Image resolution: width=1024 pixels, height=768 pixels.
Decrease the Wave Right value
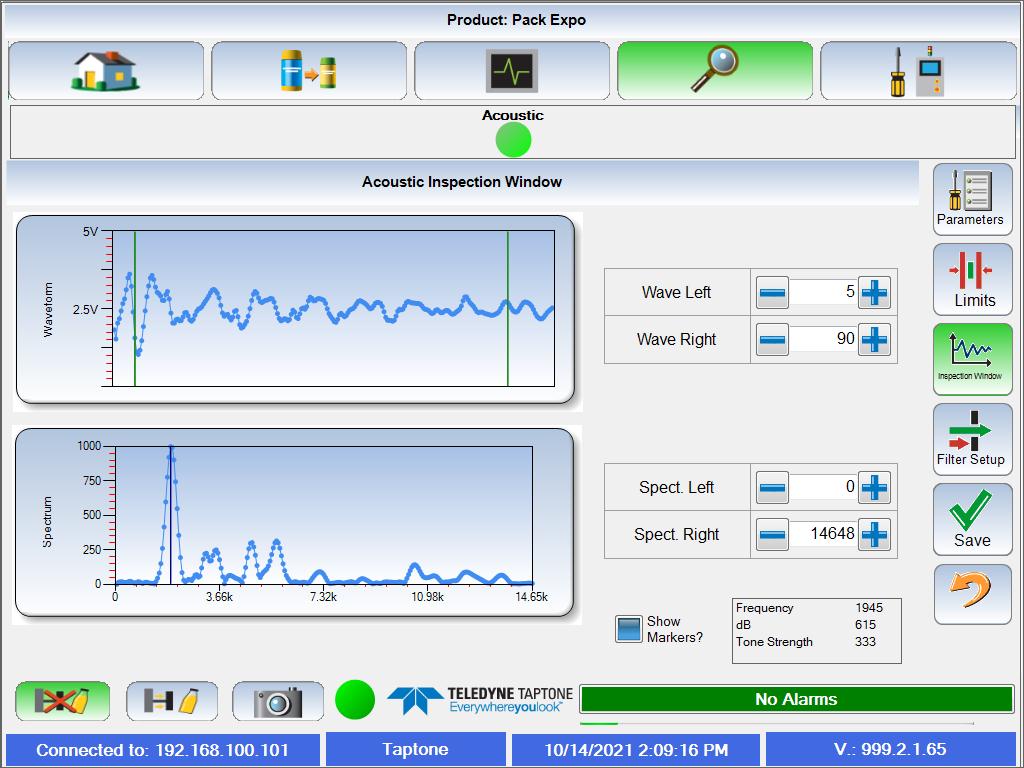pos(772,340)
